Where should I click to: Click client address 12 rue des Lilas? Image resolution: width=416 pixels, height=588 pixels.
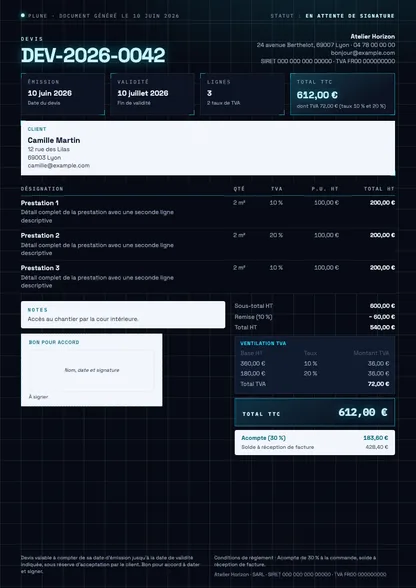point(48,149)
